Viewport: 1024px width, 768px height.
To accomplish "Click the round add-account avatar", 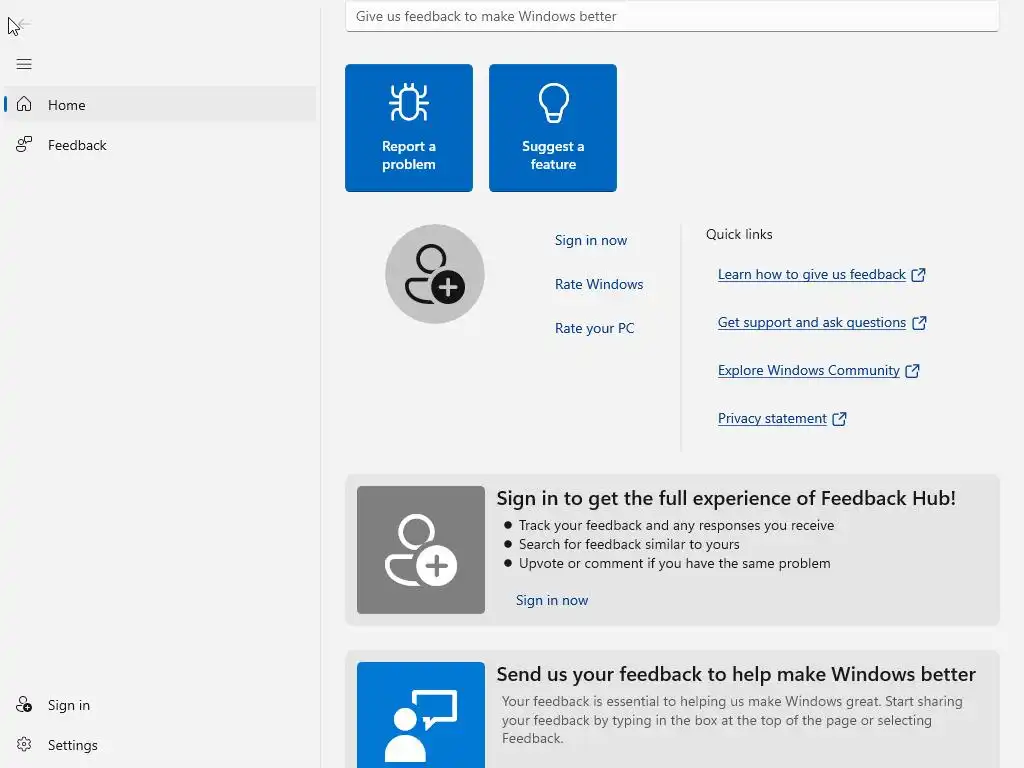I will point(435,274).
